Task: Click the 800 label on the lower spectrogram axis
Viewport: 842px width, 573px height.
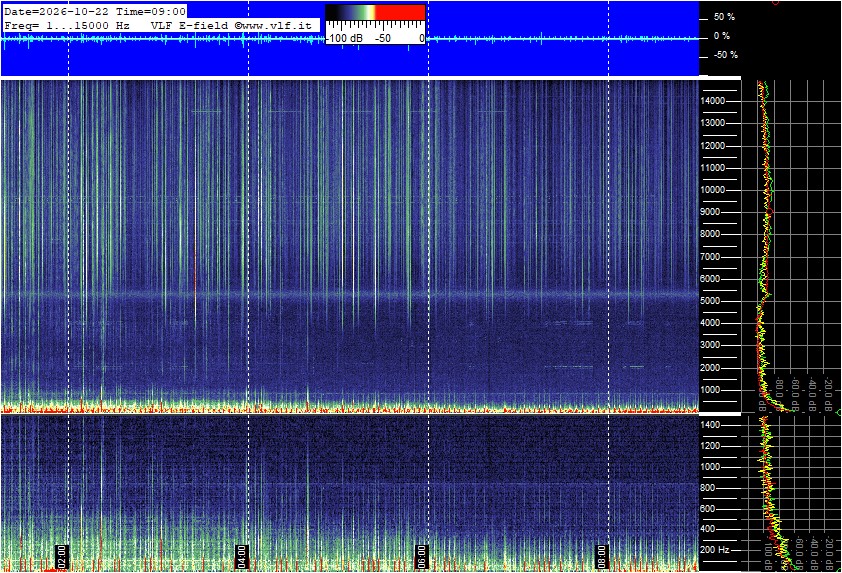Action: (708, 488)
